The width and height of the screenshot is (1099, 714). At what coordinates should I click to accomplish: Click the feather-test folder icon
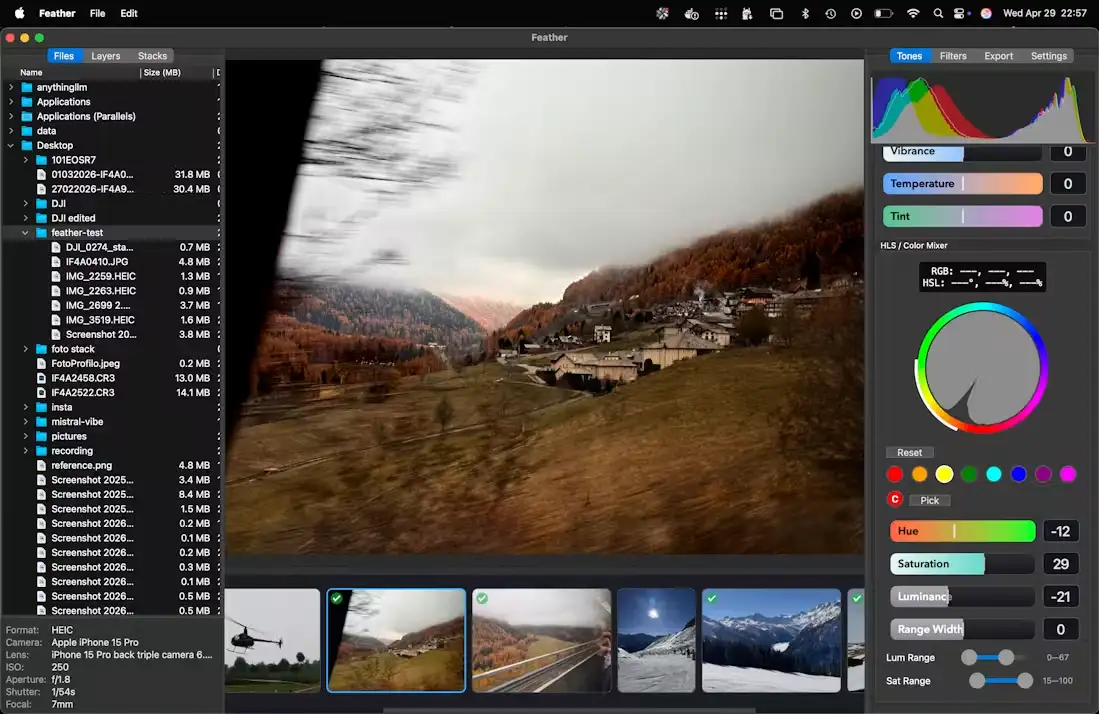coord(41,233)
